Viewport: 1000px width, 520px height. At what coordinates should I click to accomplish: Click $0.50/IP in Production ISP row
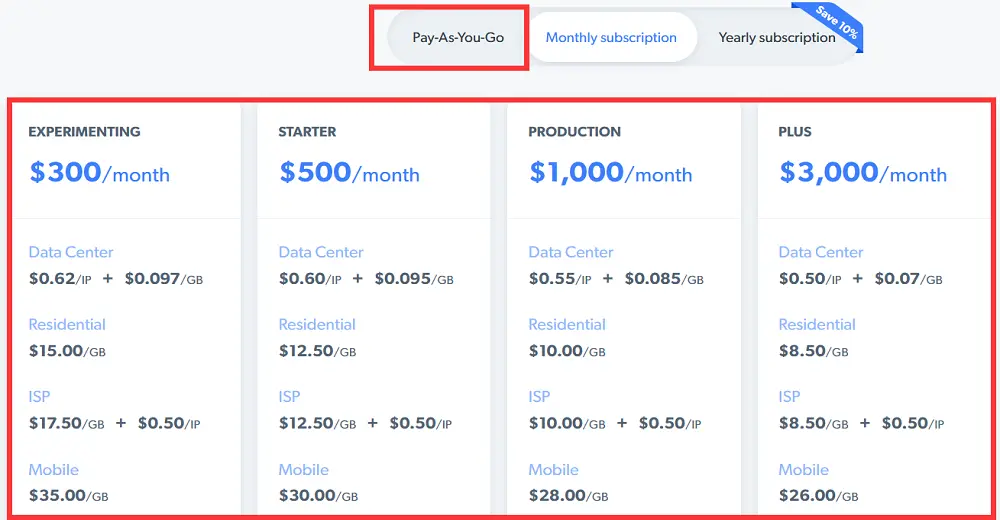(670, 423)
